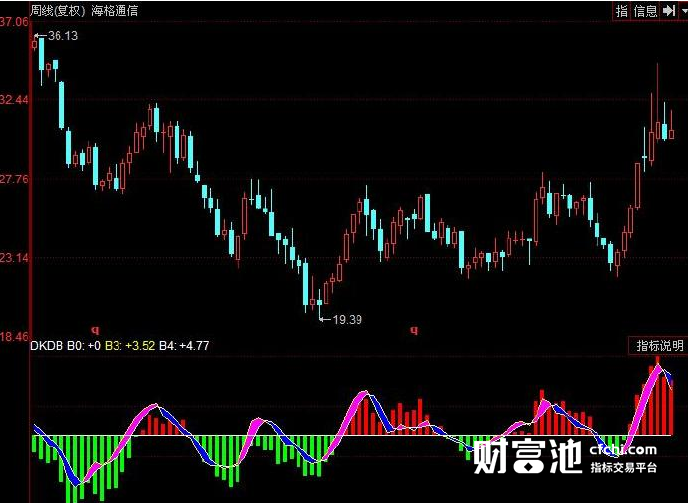Click the 32.44 price axis label
The height and width of the screenshot is (503, 690).
pyautogui.click(x=14, y=99)
